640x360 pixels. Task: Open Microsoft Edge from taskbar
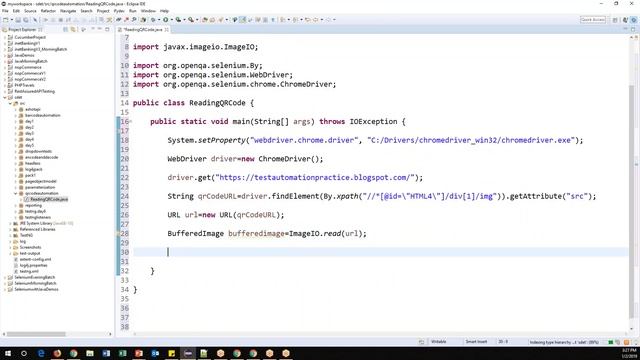pyautogui.click(x=41, y=353)
